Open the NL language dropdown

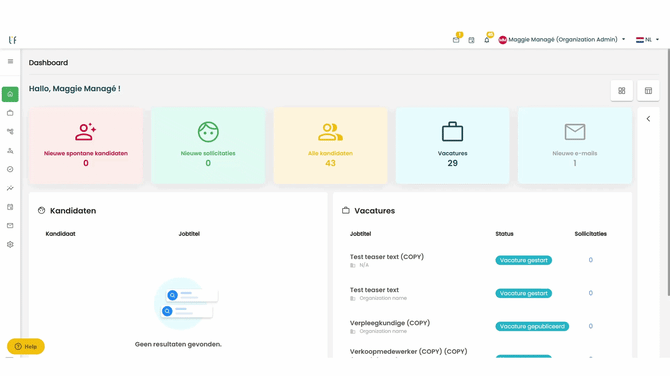pos(648,40)
